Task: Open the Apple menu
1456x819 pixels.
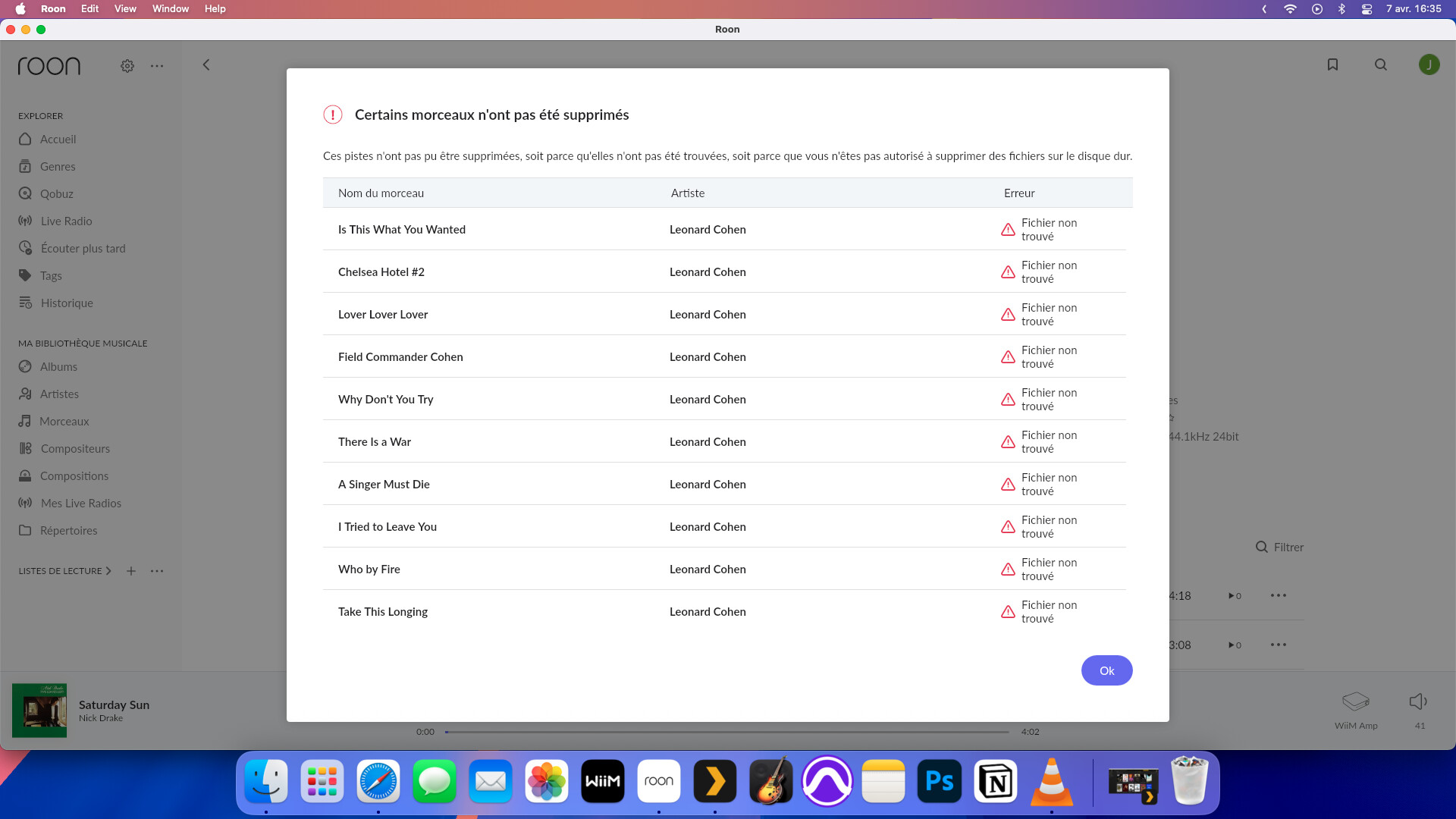Action: (20, 9)
